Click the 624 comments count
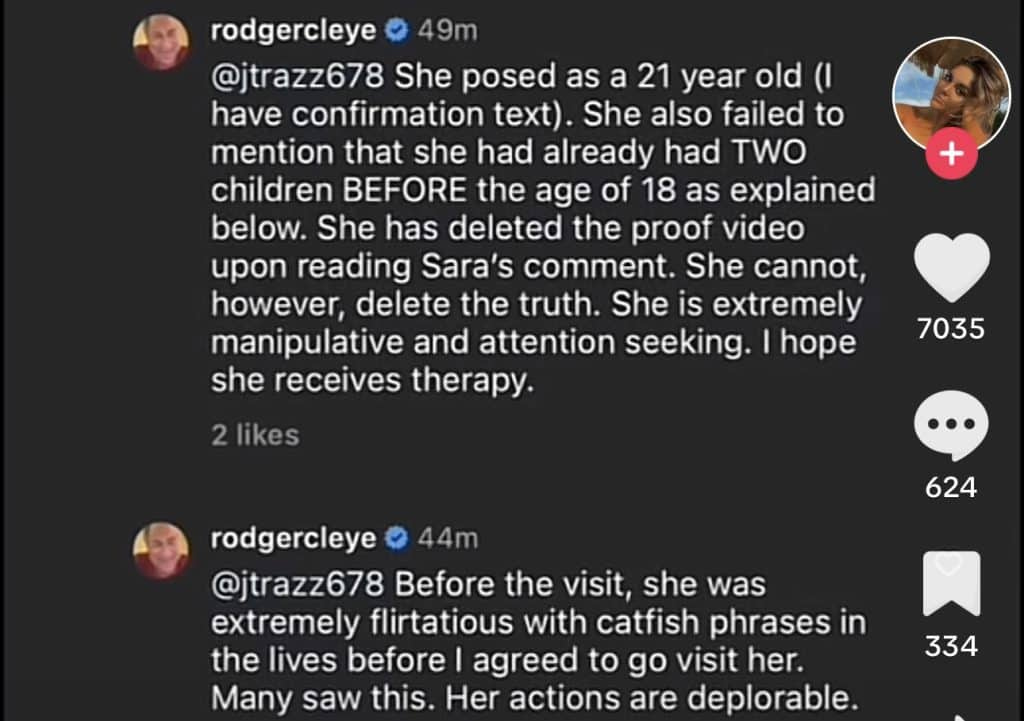 tap(951, 487)
